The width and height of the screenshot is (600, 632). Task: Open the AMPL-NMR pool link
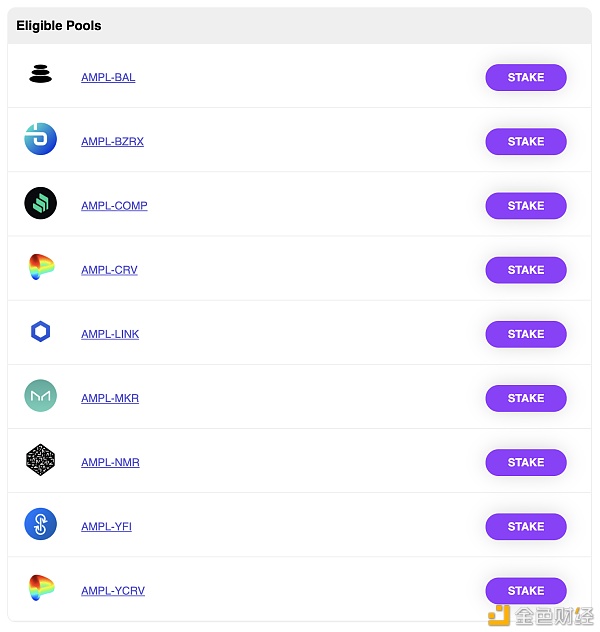point(110,462)
